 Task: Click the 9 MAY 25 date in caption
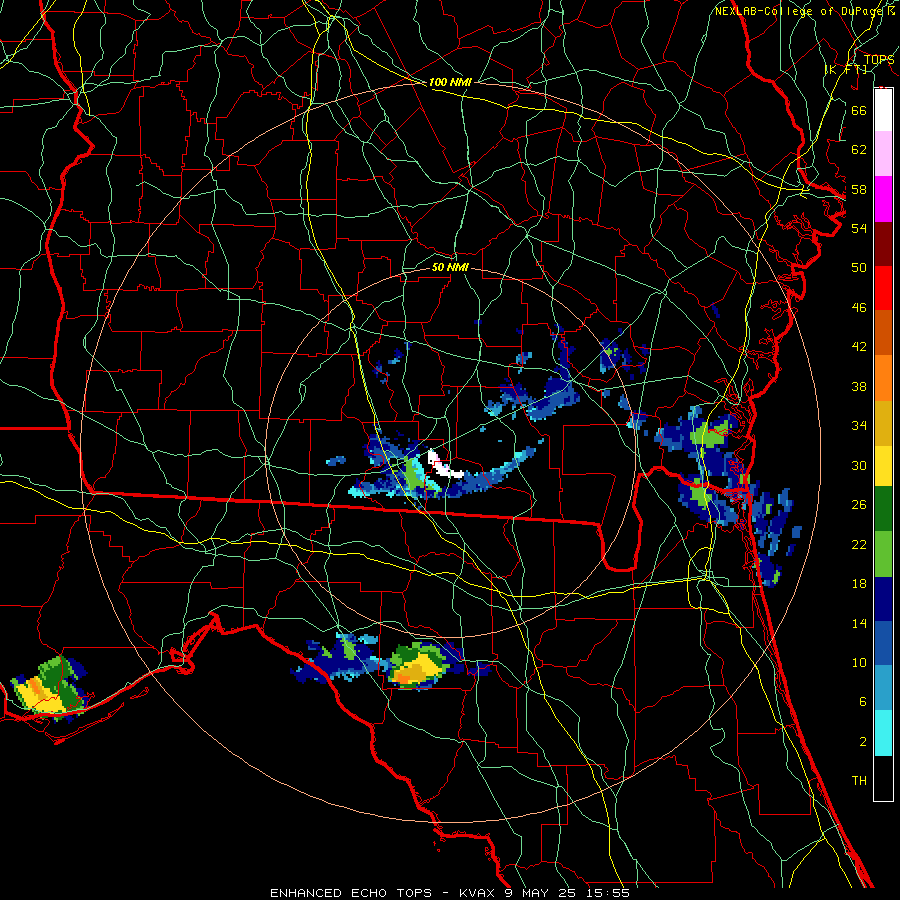(542, 893)
